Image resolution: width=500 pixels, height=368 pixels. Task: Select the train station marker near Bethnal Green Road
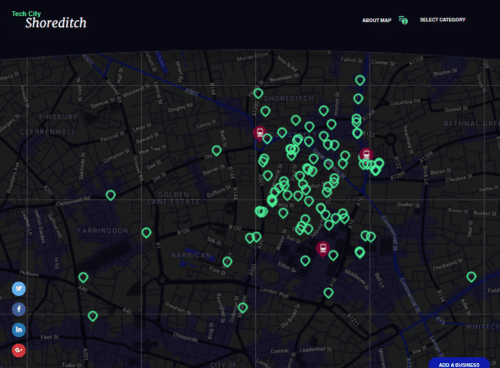tap(366, 155)
